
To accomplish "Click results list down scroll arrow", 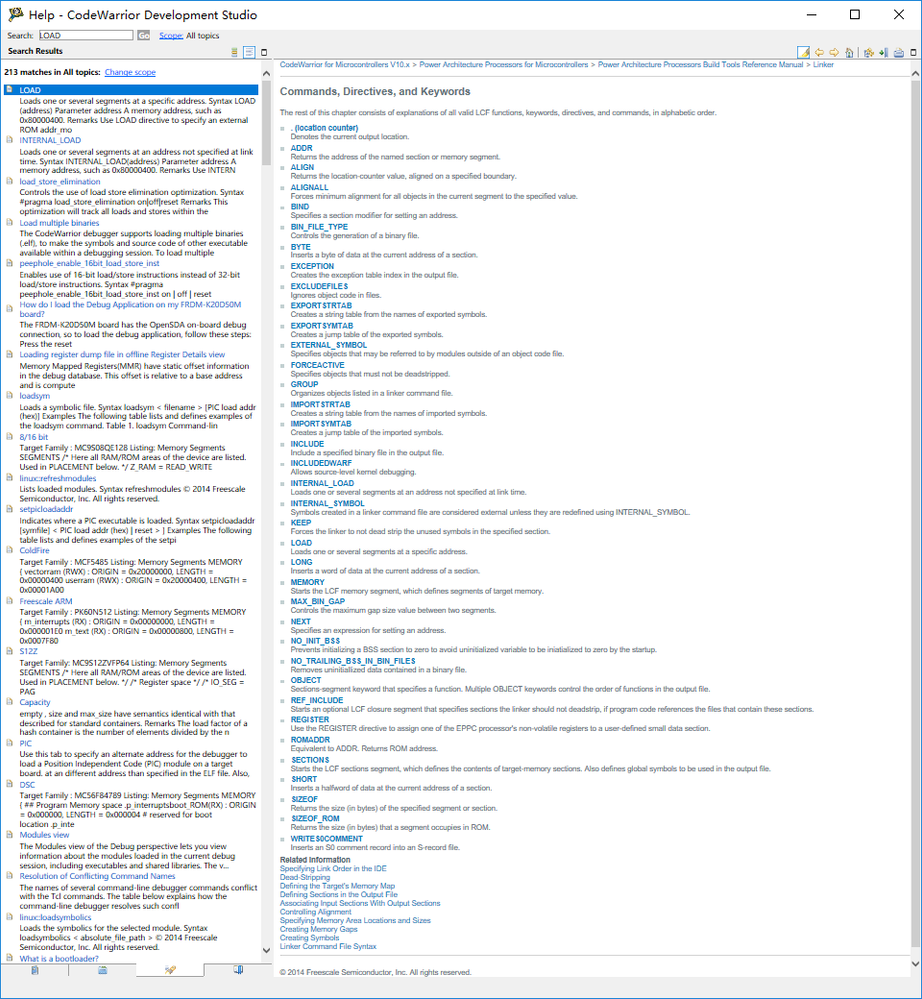I will [266, 951].
